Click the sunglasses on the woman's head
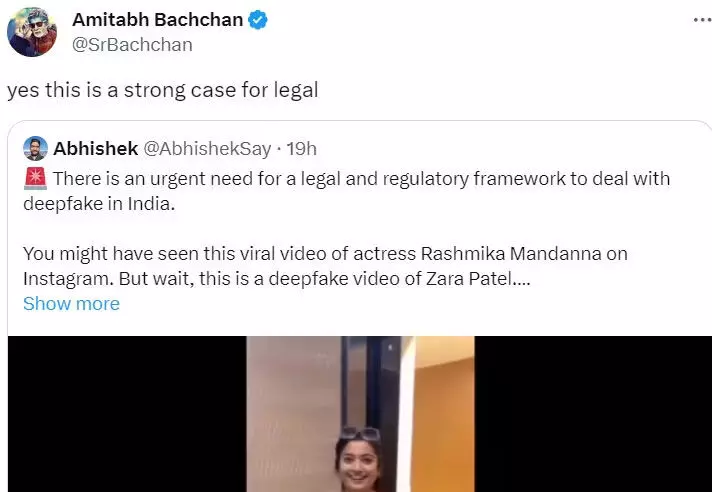This screenshot has height=492, width=712. pos(361,433)
